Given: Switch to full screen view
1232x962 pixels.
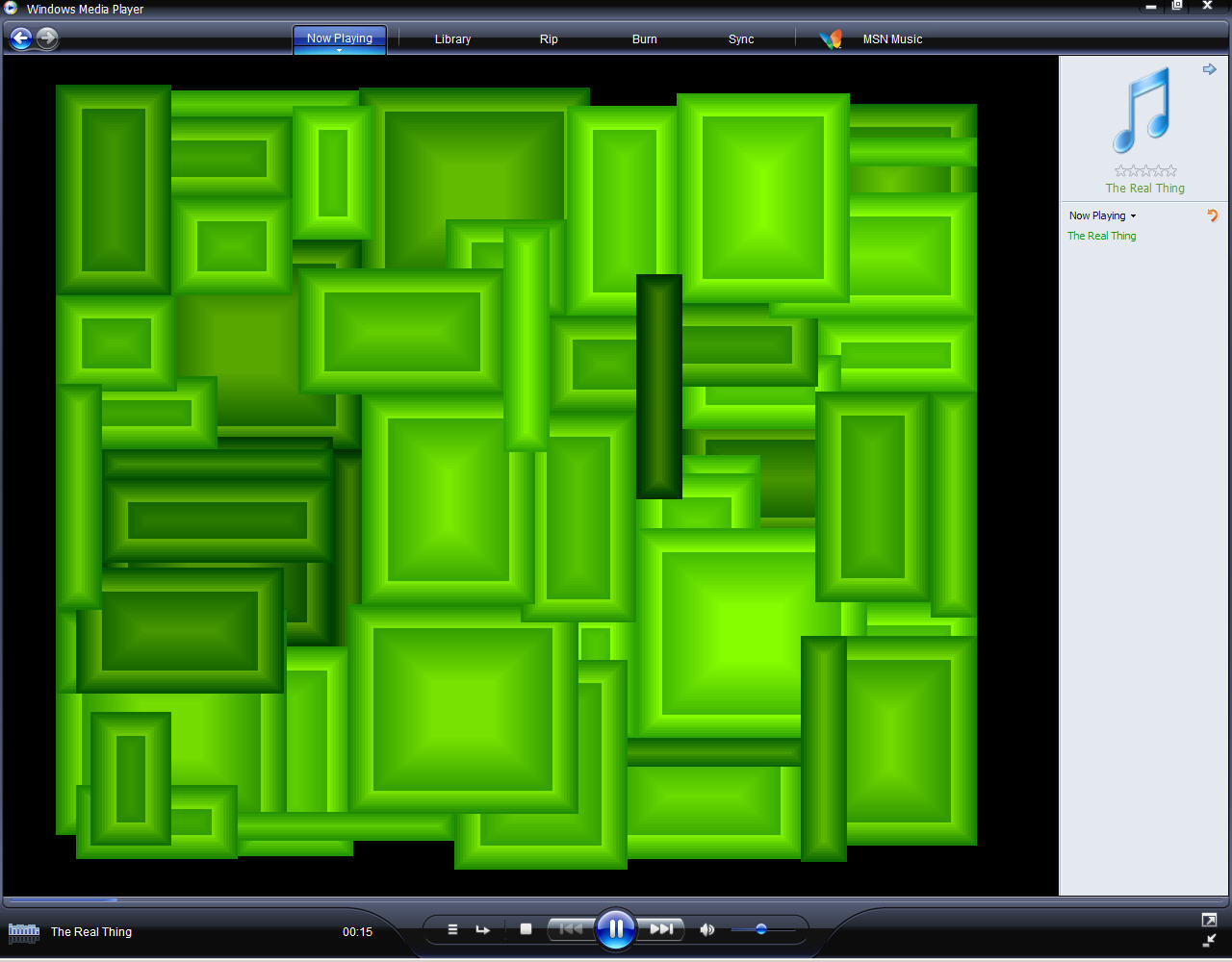Looking at the screenshot, I should point(1209,921).
